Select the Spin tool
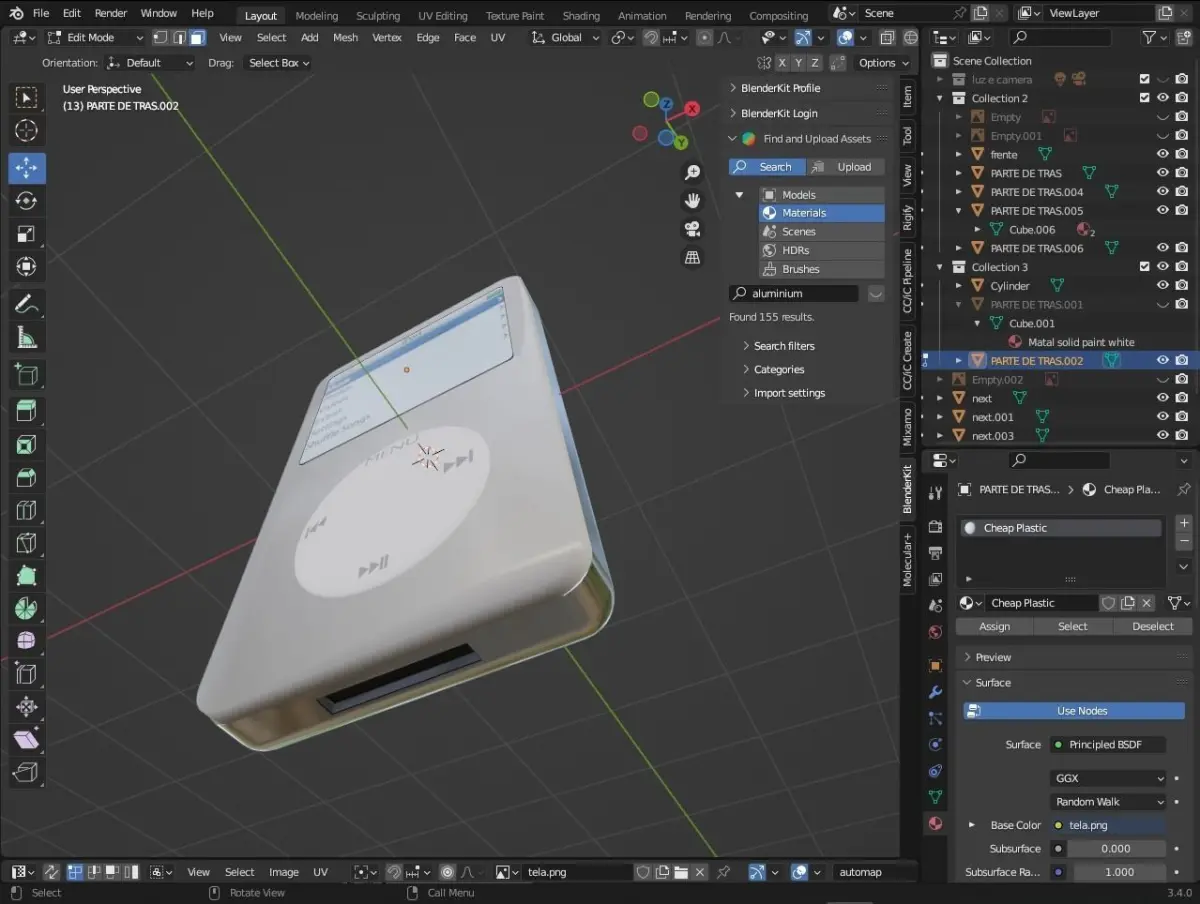This screenshot has width=1200, height=904. click(27, 608)
